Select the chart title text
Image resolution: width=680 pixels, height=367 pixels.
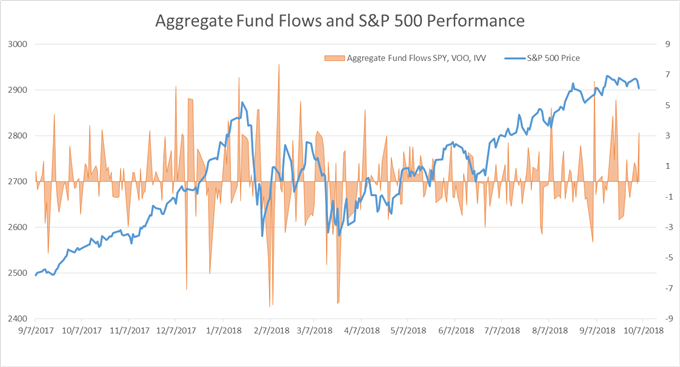[x=340, y=21]
